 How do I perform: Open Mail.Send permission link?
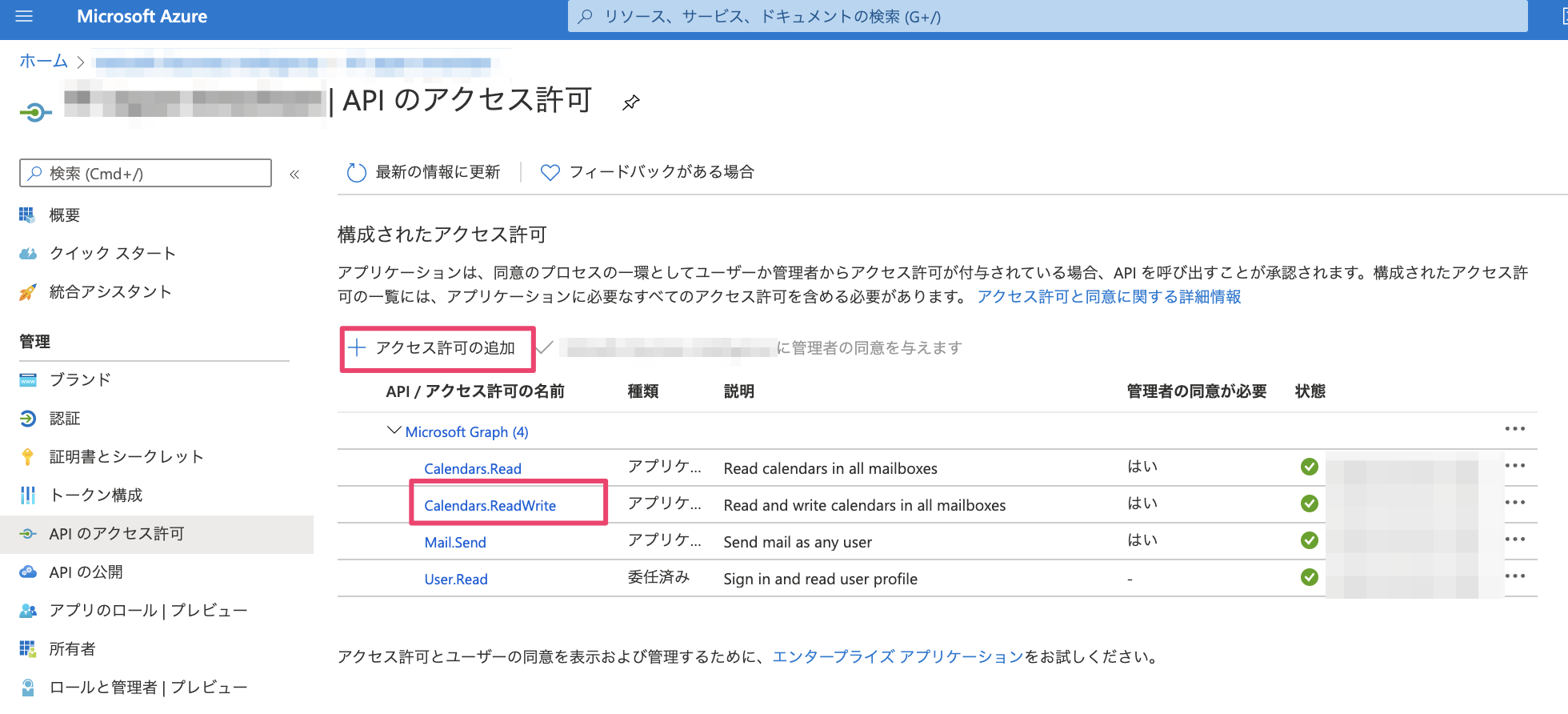tap(455, 542)
